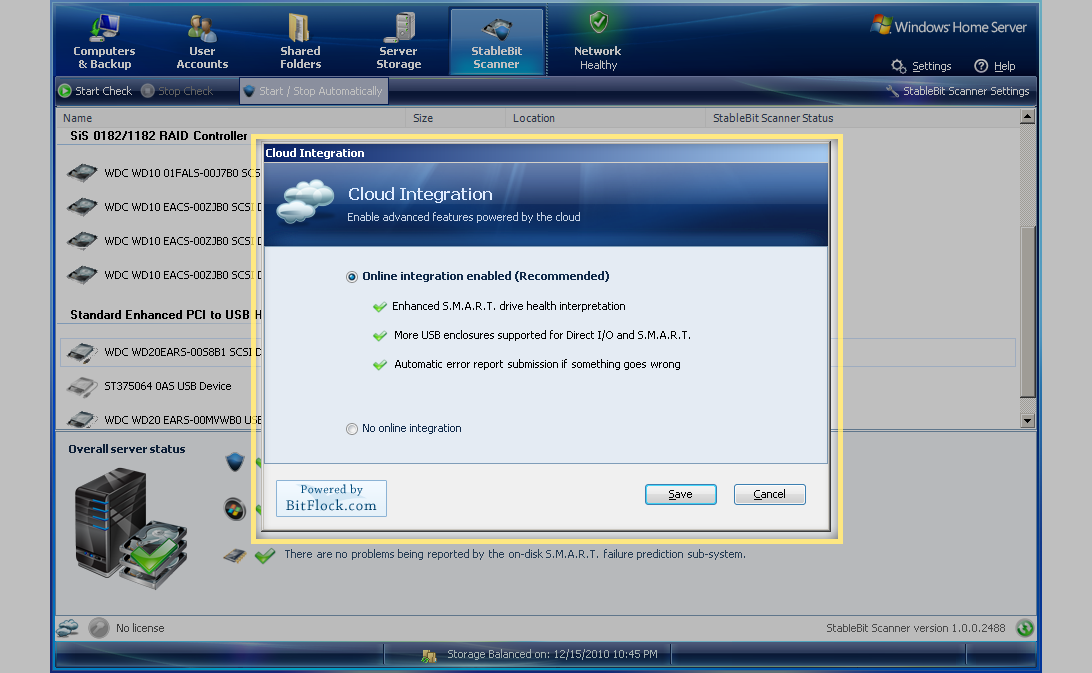This screenshot has height=673, width=1092.
Task: Click the overall server status image
Action: tap(131, 529)
